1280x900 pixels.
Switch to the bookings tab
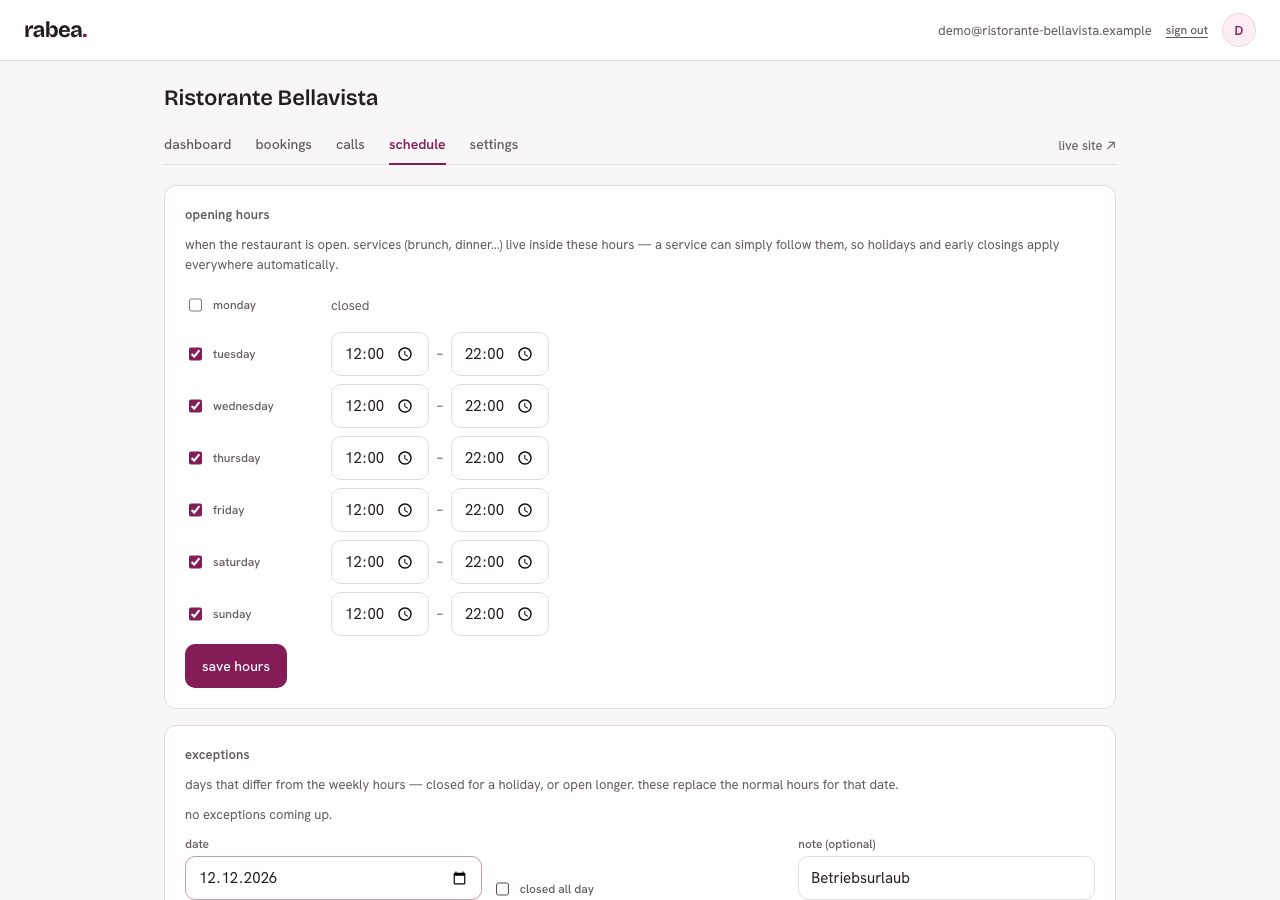[x=284, y=145]
